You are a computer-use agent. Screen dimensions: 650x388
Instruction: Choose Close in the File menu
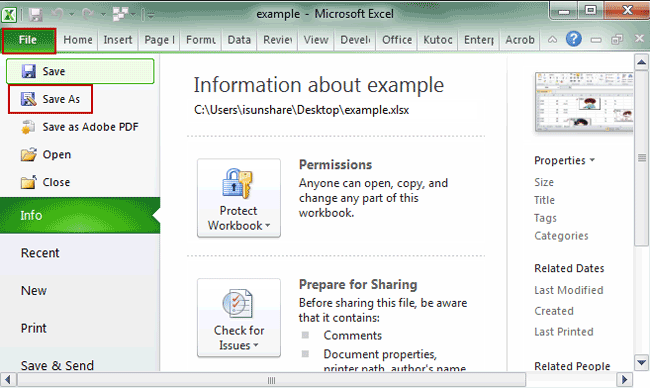46,182
